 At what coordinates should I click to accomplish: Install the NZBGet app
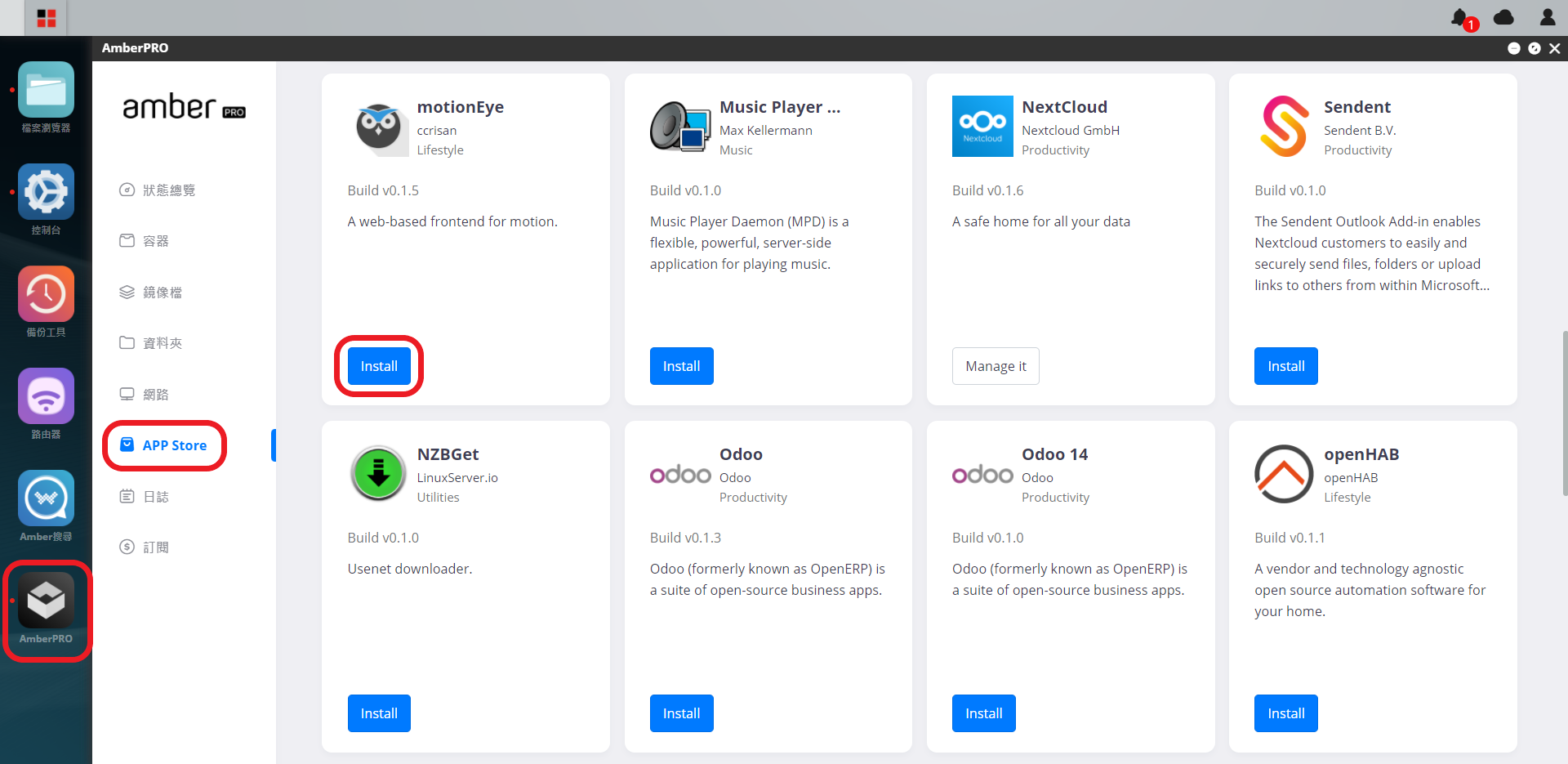pyautogui.click(x=379, y=713)
